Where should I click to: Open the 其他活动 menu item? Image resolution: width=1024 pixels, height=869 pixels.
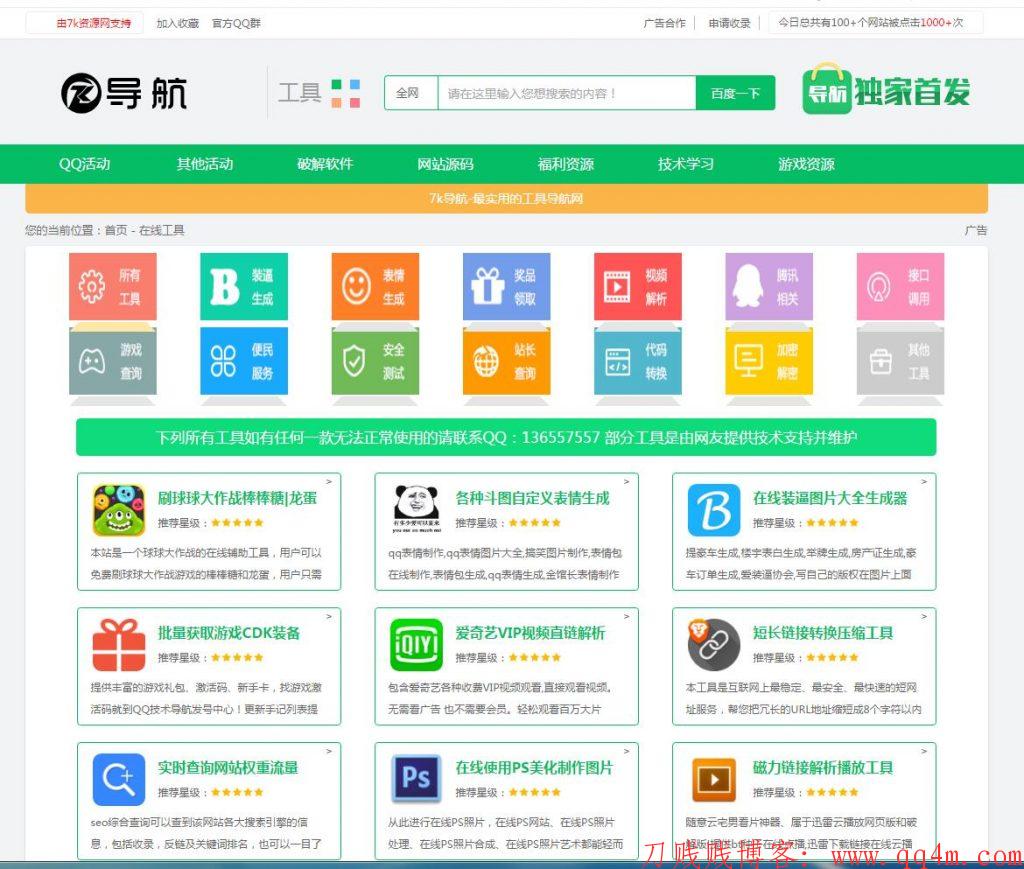click(x=205, y=164)
